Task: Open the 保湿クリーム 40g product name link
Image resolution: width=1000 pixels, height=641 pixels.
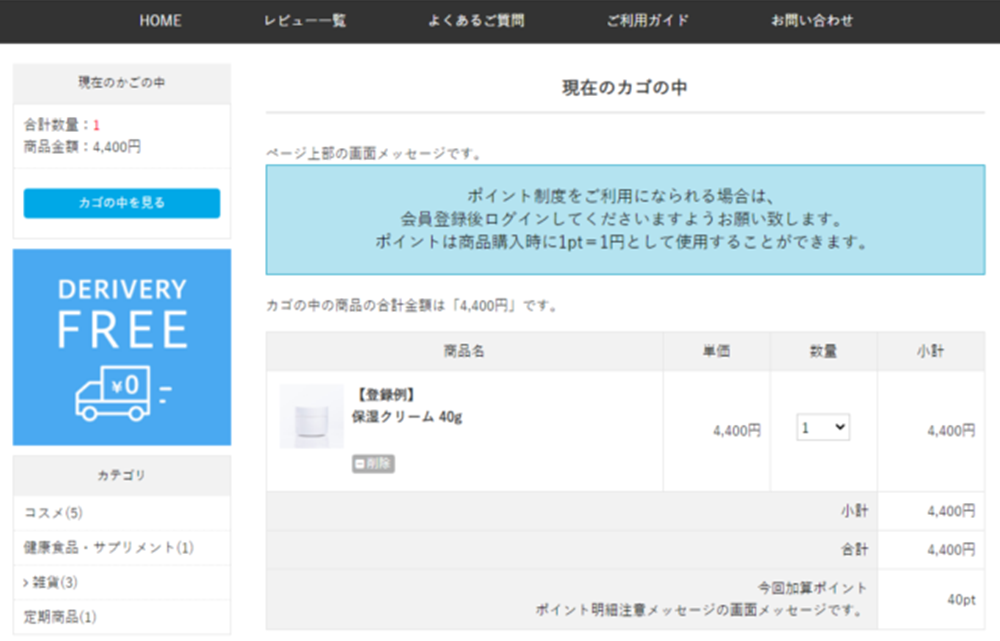Action: 407,416
